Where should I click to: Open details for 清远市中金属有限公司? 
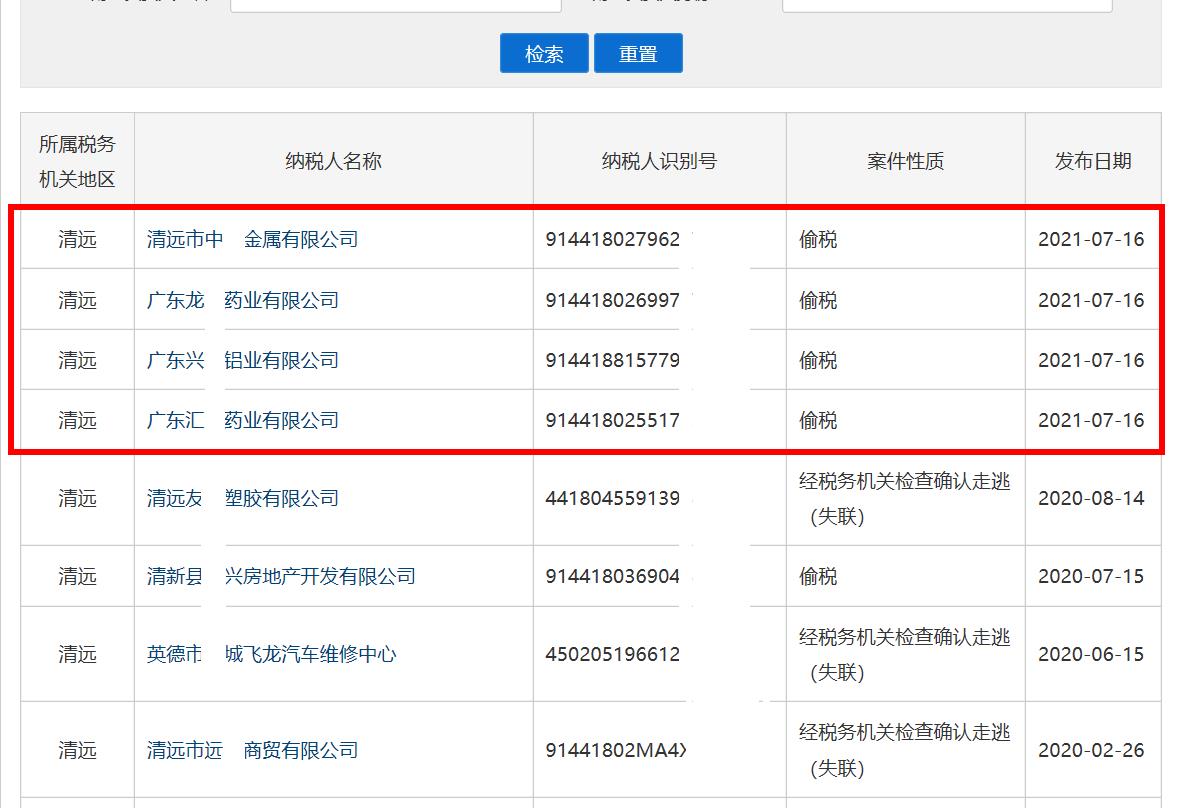[x=250, y=240]
